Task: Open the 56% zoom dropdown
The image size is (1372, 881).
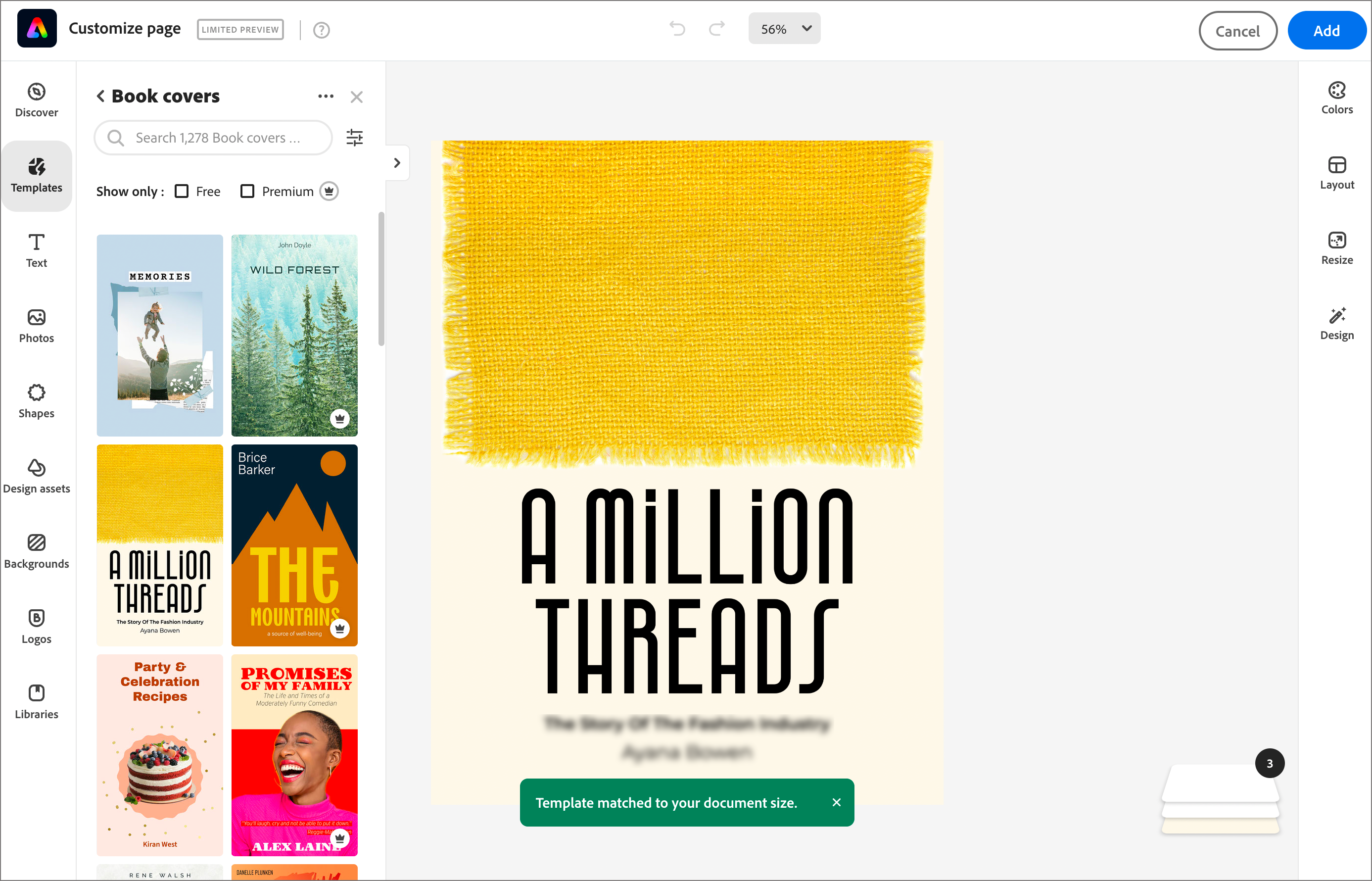Action: coord(784,29)
